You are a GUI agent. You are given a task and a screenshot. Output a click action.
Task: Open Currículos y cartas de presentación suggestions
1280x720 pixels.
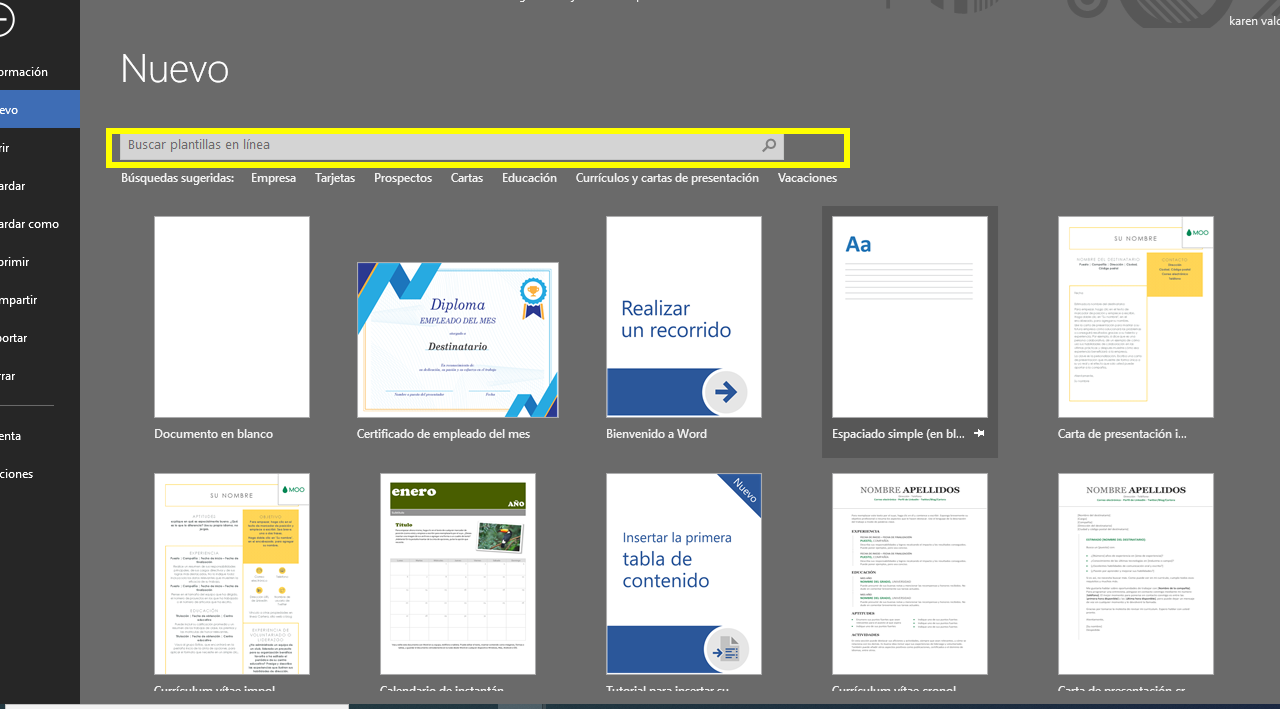pos(667,177)
